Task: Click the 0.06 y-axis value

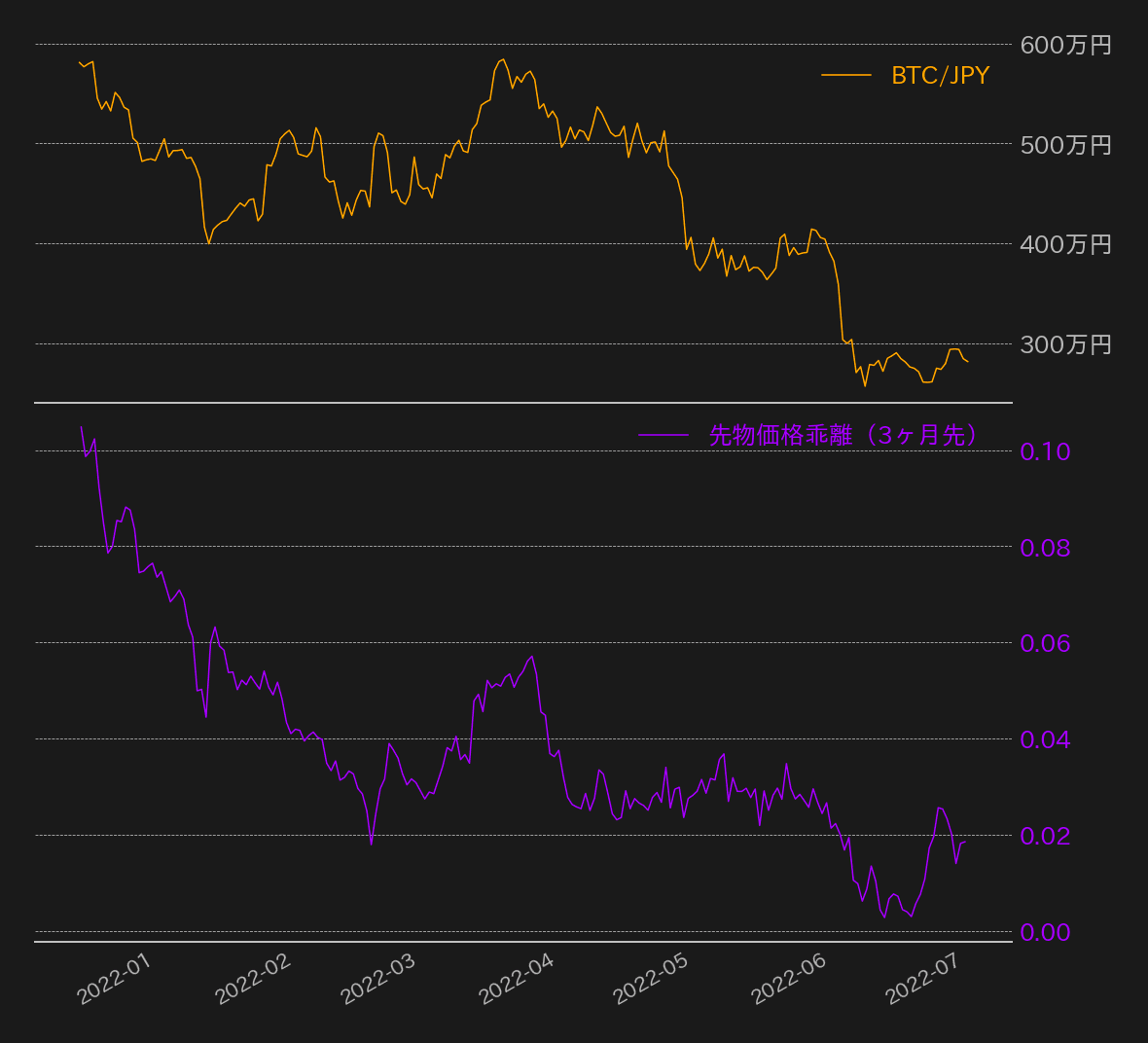Action: click(x=1045, y=643)
